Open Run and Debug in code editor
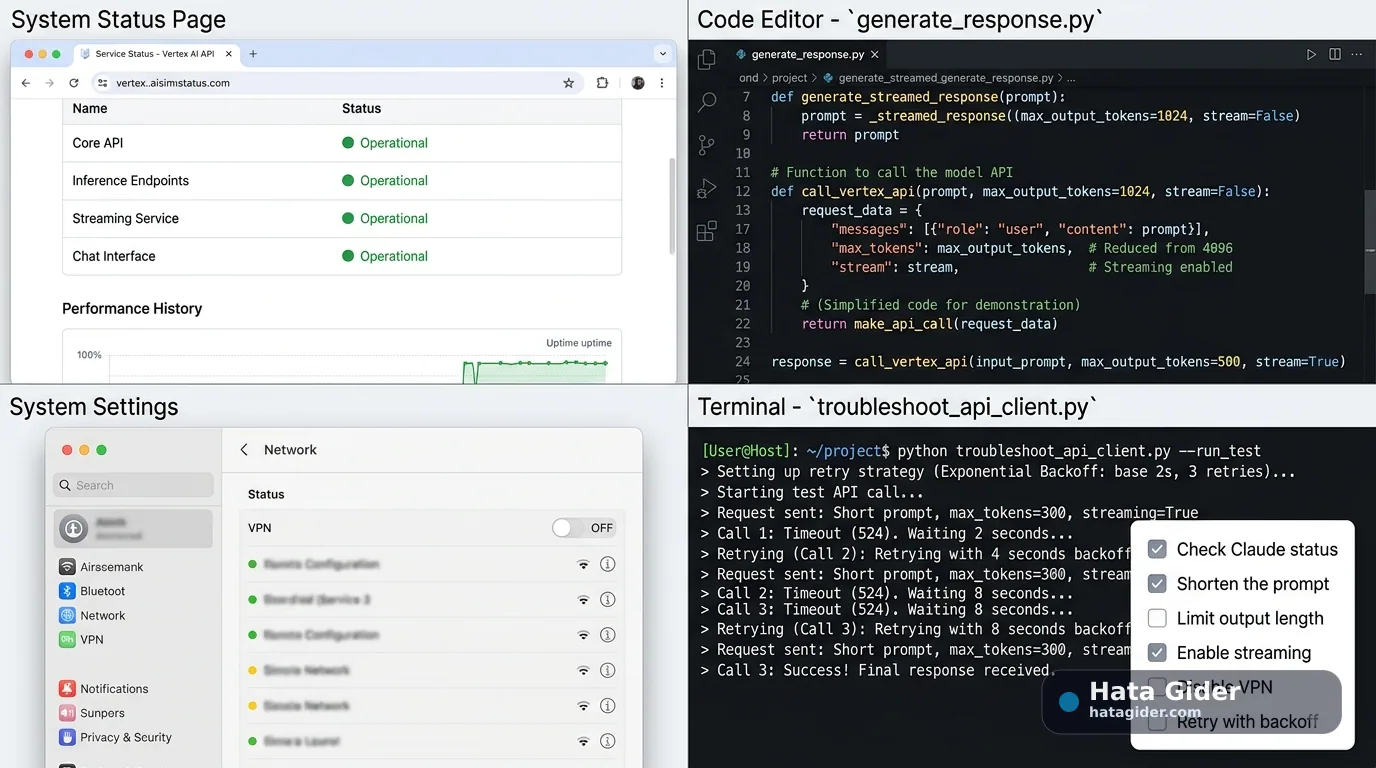The image size is (1376, 768). (x=707, y=188)
